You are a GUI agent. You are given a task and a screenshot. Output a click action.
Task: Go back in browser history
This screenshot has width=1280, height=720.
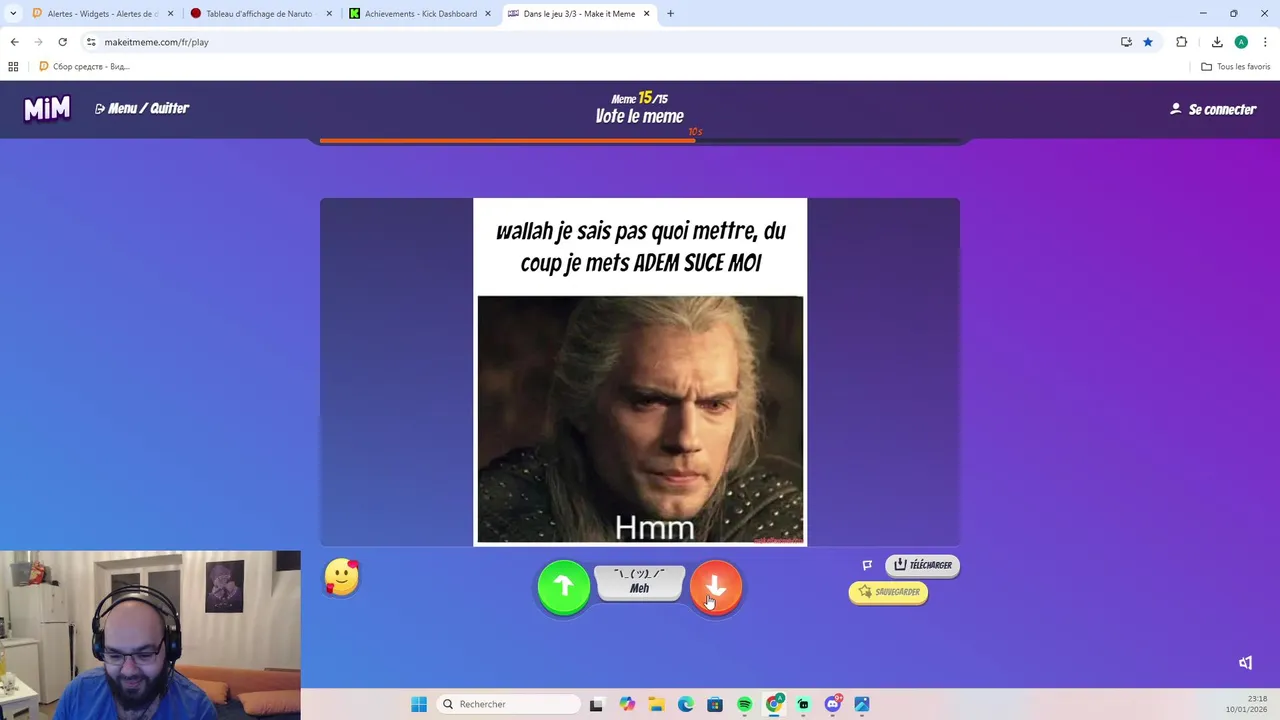coord(14,42)
